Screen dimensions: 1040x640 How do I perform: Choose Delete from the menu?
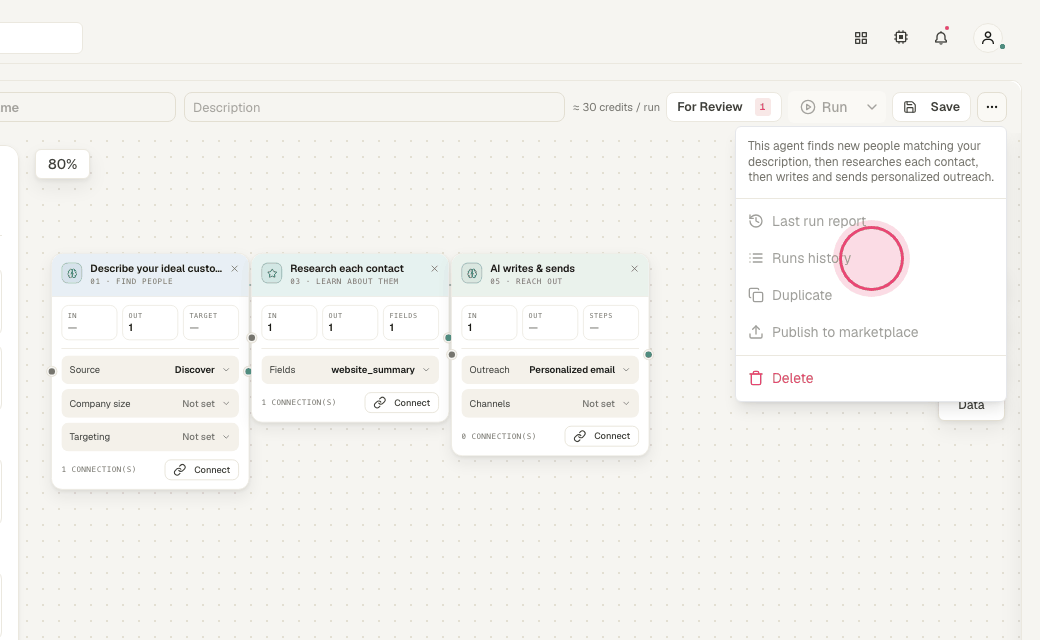pos(871,378)
